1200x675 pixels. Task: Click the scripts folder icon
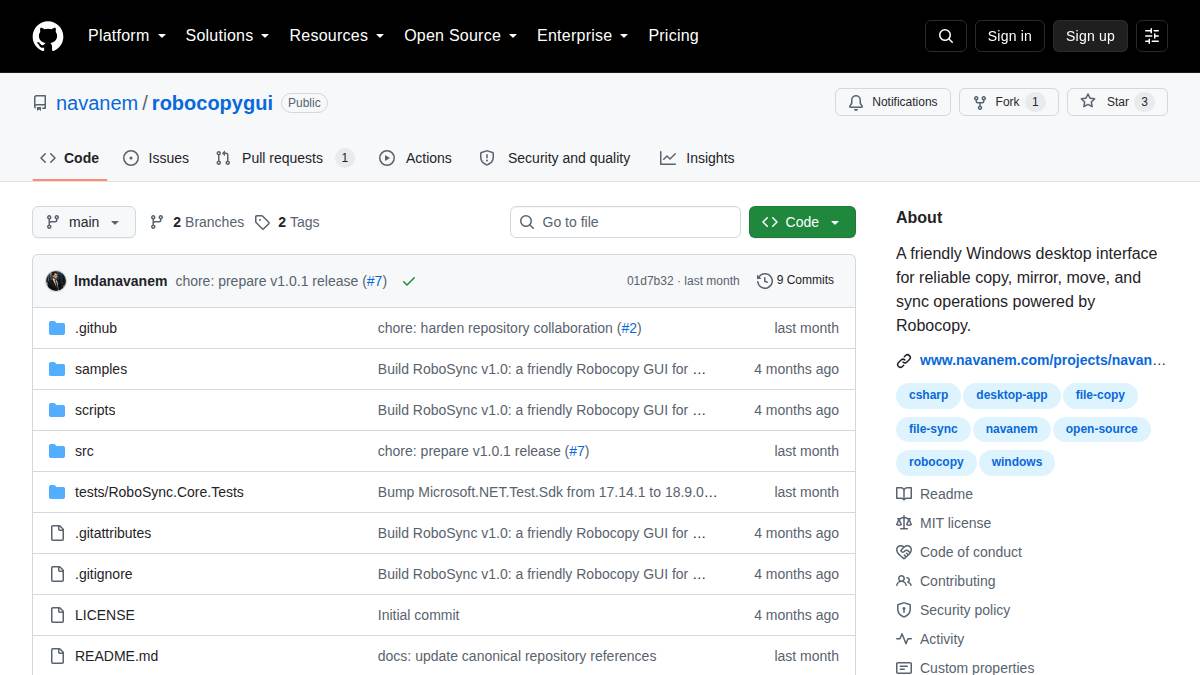click(x=57, y=410)
